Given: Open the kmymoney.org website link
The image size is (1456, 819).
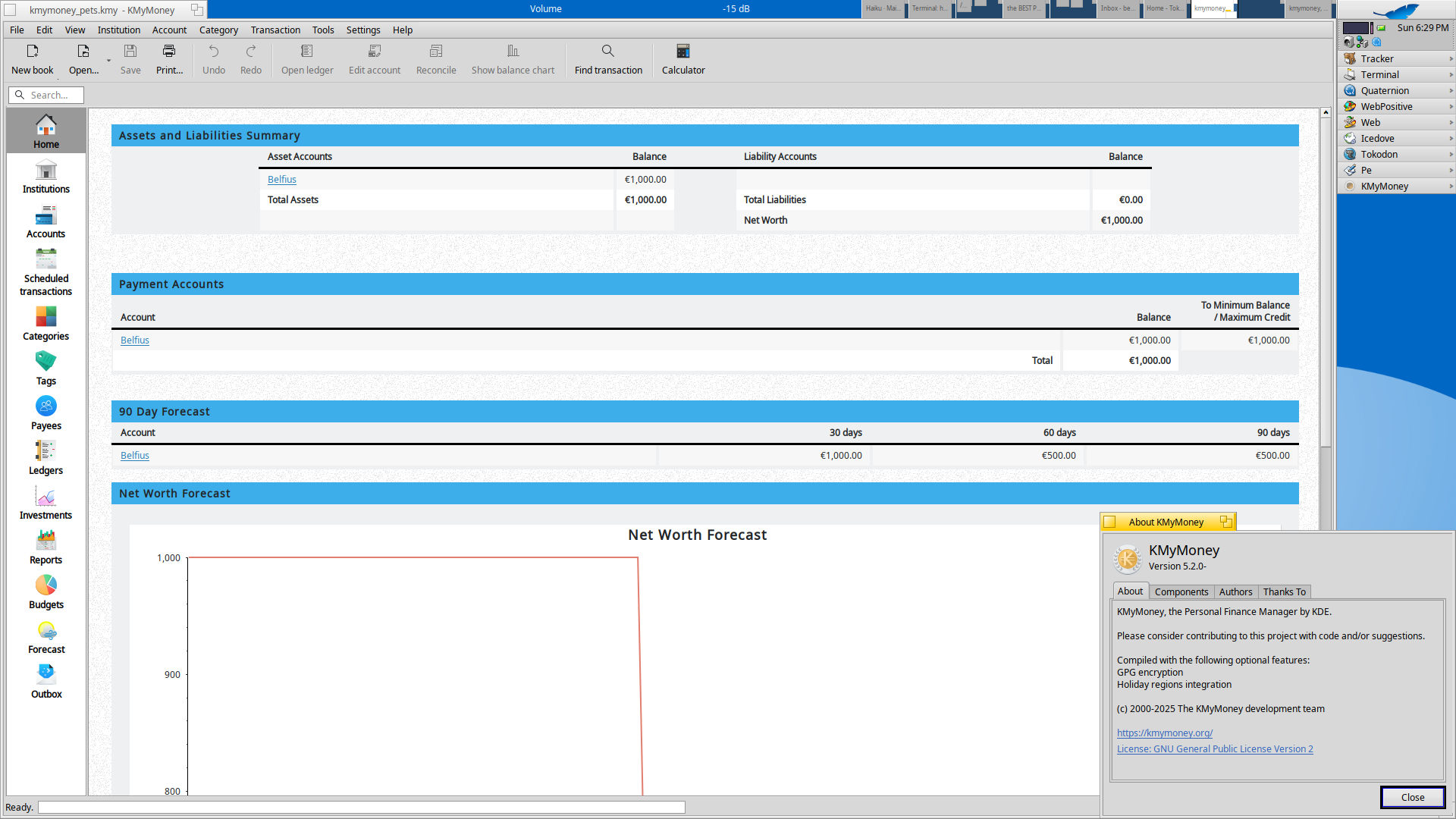Looking at the screenshot, I should click(x=1164, y=733).
